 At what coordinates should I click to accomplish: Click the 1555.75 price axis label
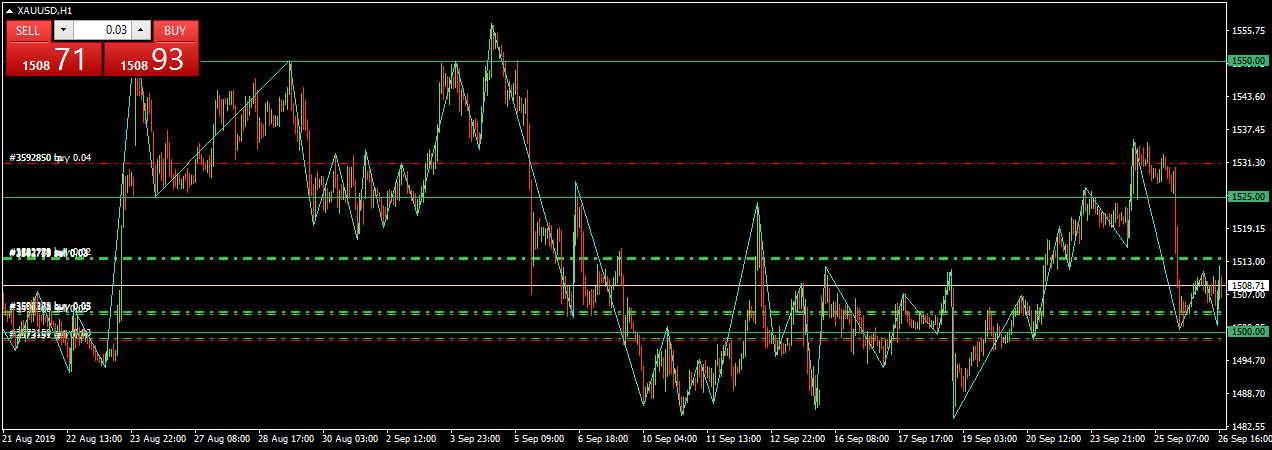tap(1249, 31)
